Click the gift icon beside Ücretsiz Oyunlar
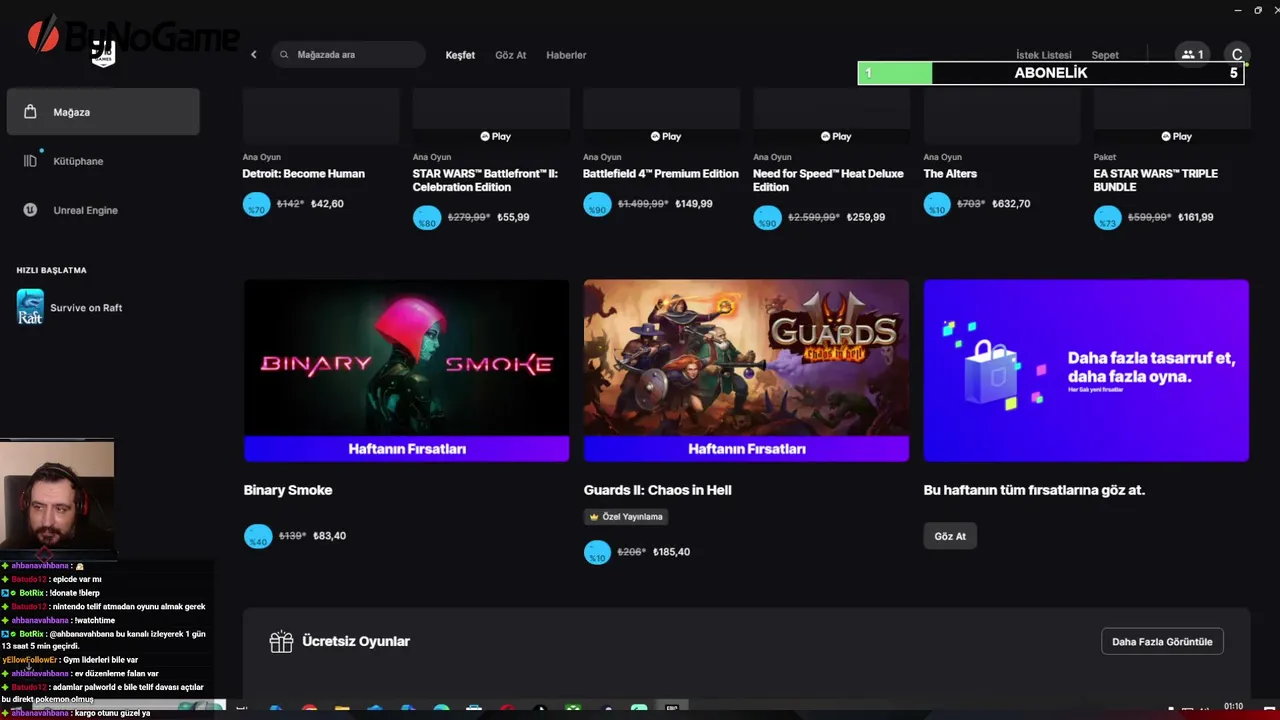Screen dimensions: 1280x720 click(x=281, y=642)
